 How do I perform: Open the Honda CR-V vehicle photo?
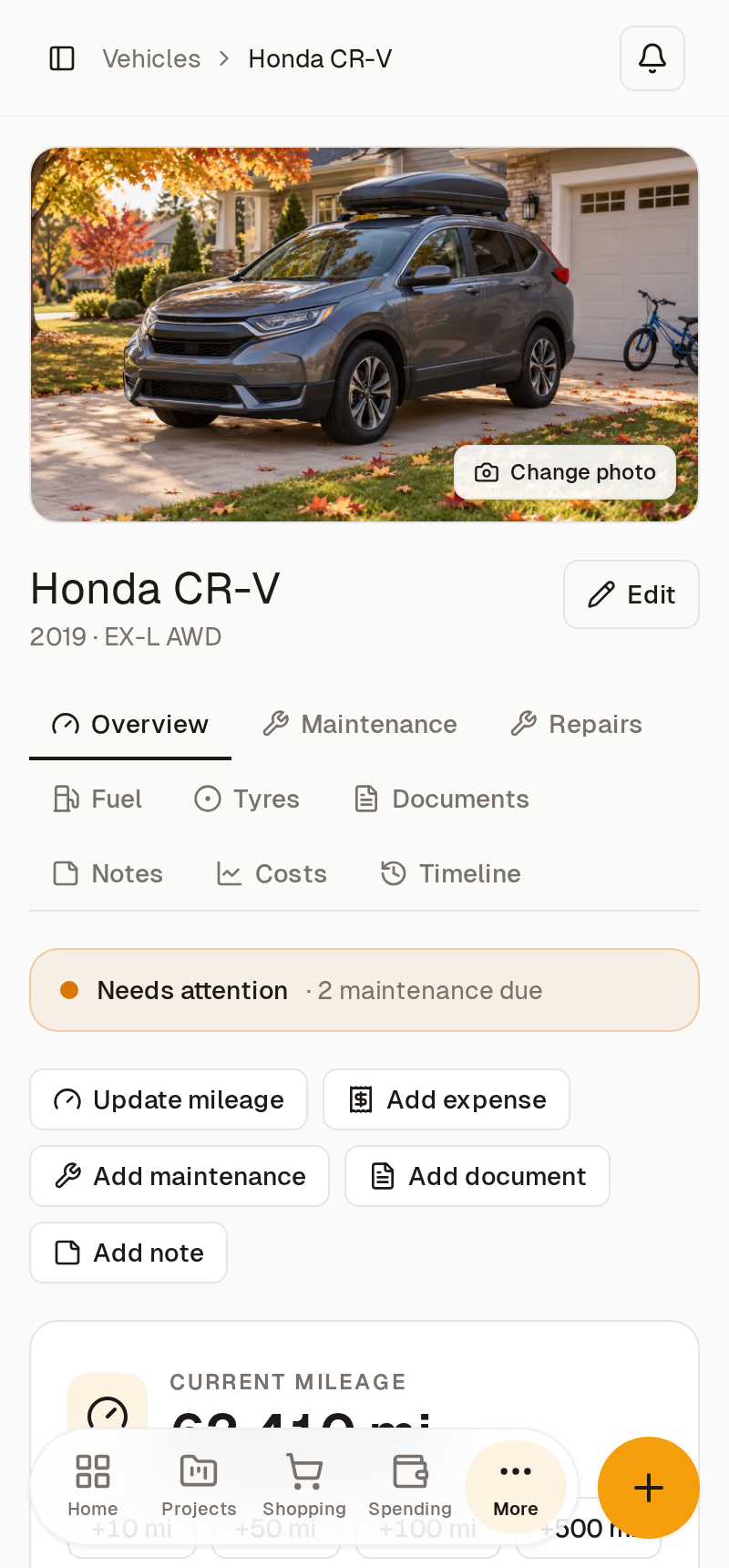[x=364, y=335]
